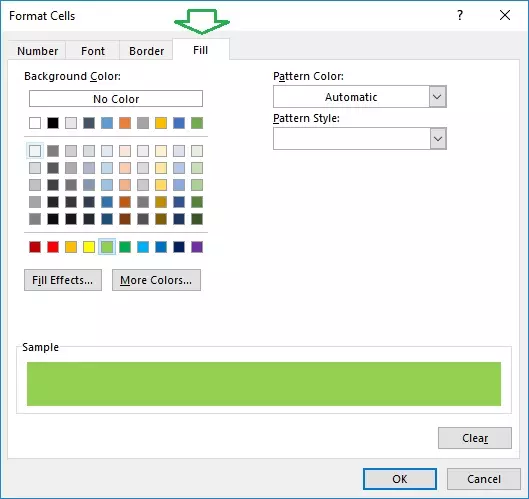Pick the purple standard color swatch

[197, 247]
